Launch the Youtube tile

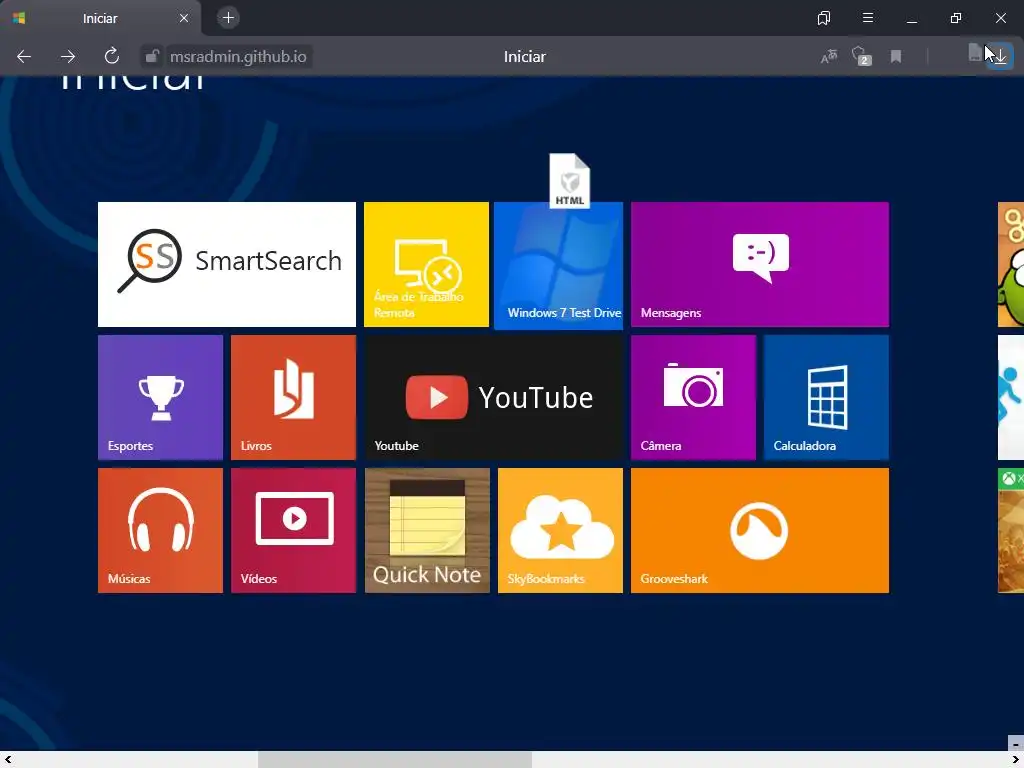pos(494,398)
